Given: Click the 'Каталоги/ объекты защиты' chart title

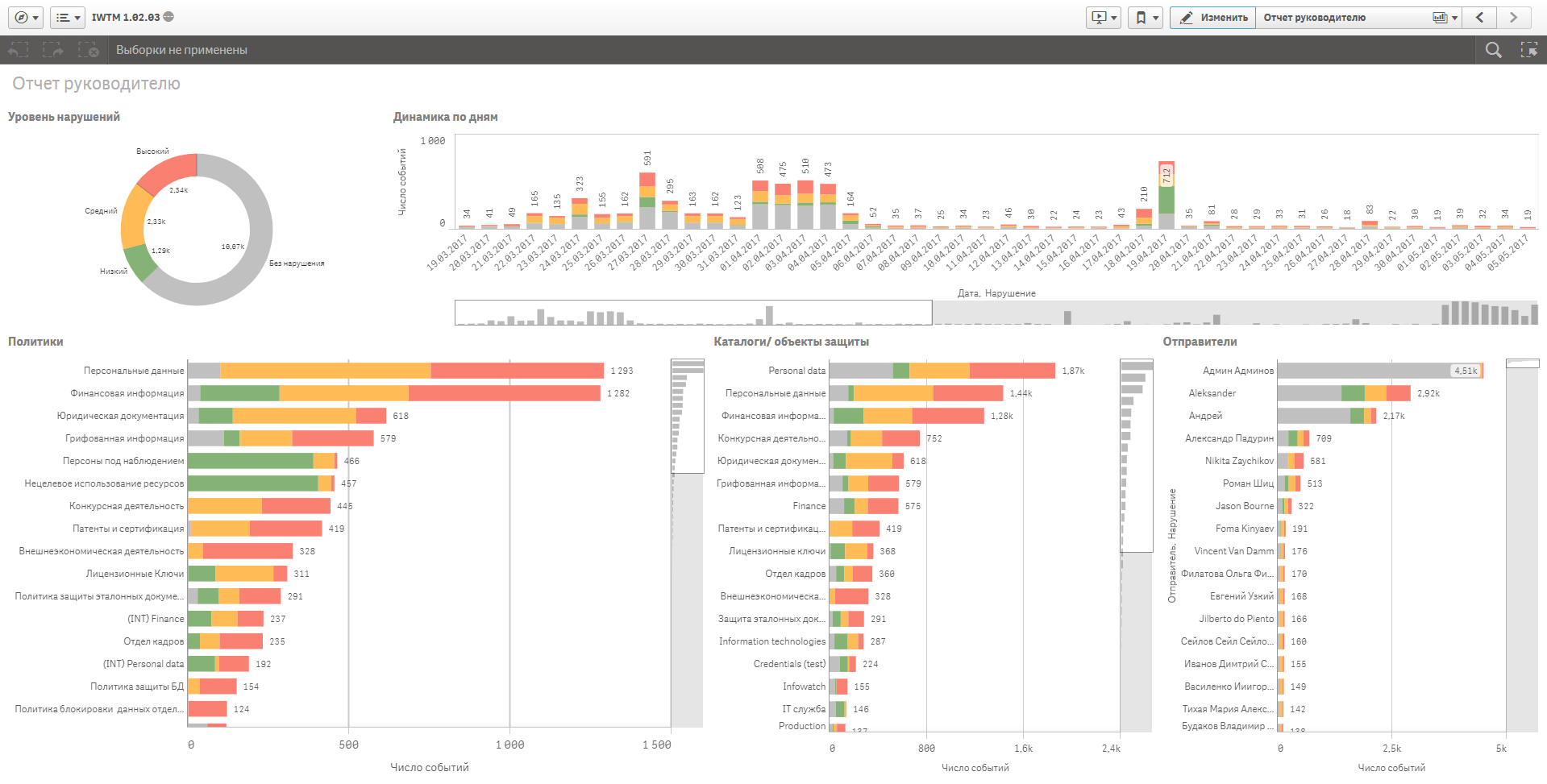Looking at the screenshot, I should click(791, 342).
